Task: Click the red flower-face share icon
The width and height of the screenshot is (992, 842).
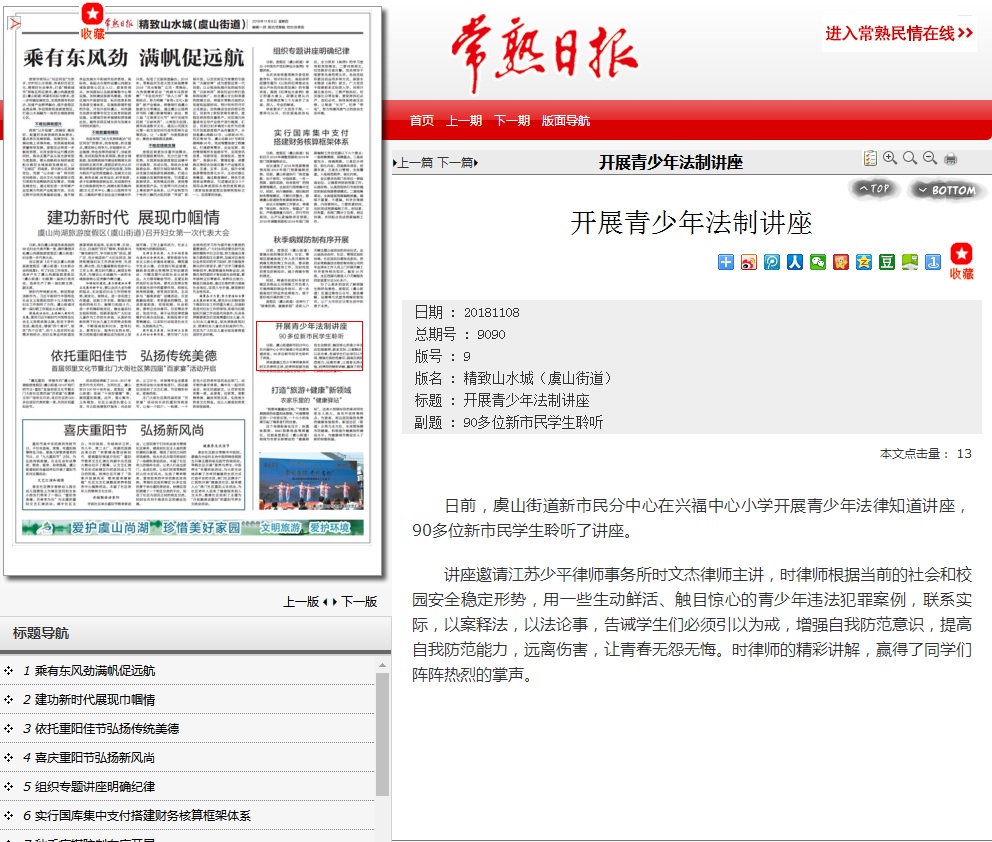Action: (x=841, y=262)
